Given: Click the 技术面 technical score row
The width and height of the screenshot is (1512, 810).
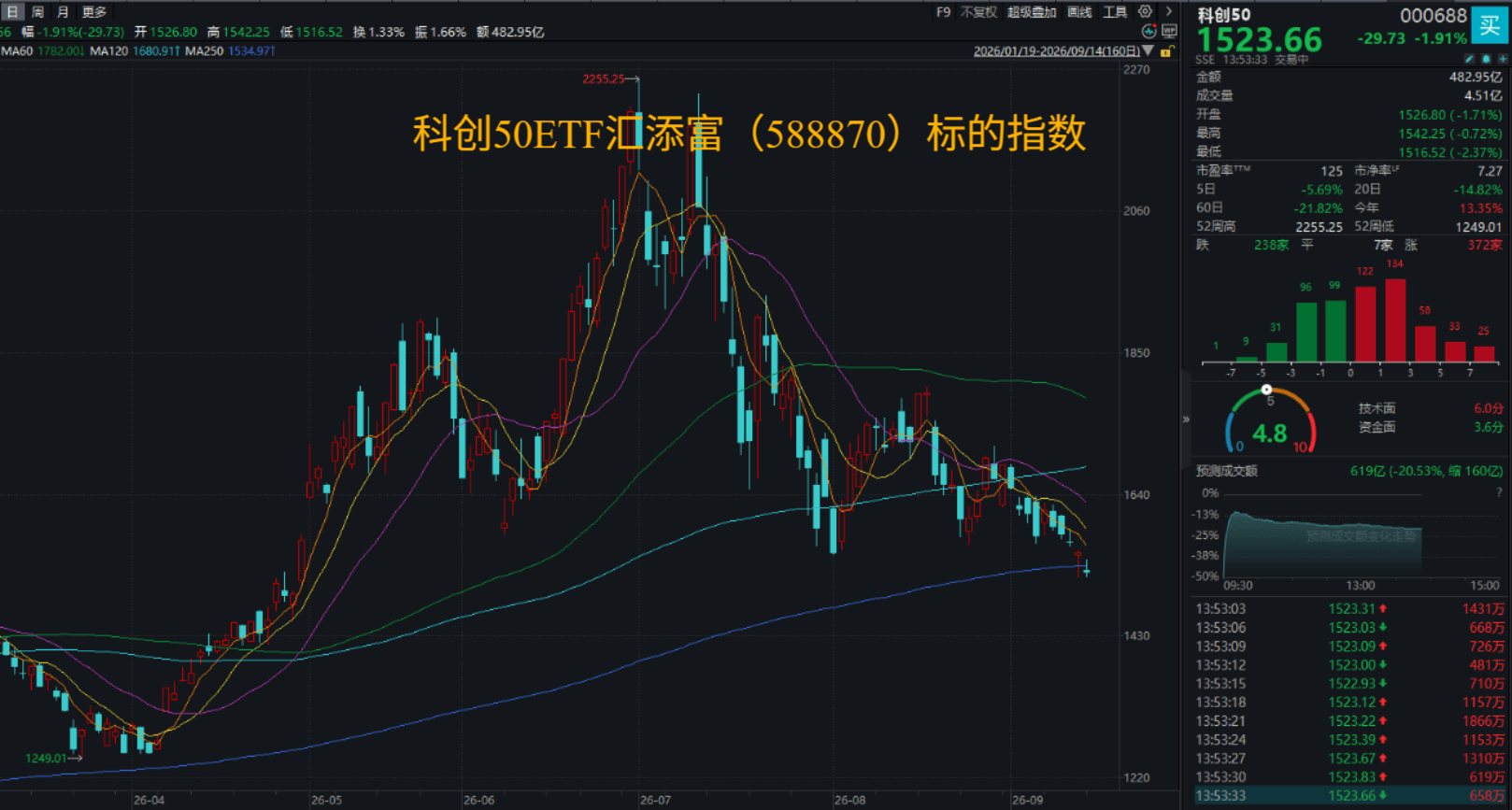Looking at the screenshot, I should click(x=1431, y=408).
